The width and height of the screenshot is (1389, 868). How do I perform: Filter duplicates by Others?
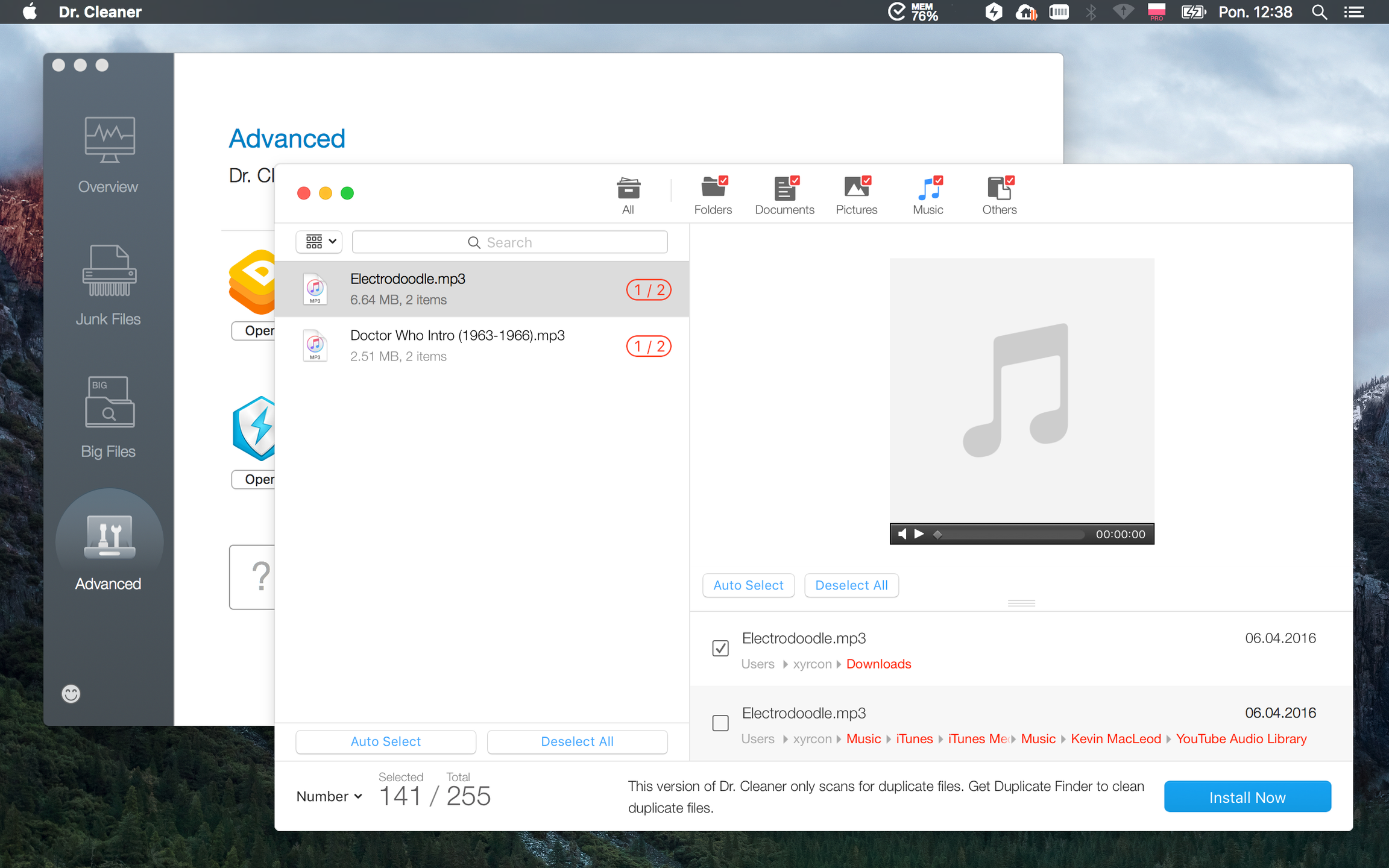[x=1000, y=196]
